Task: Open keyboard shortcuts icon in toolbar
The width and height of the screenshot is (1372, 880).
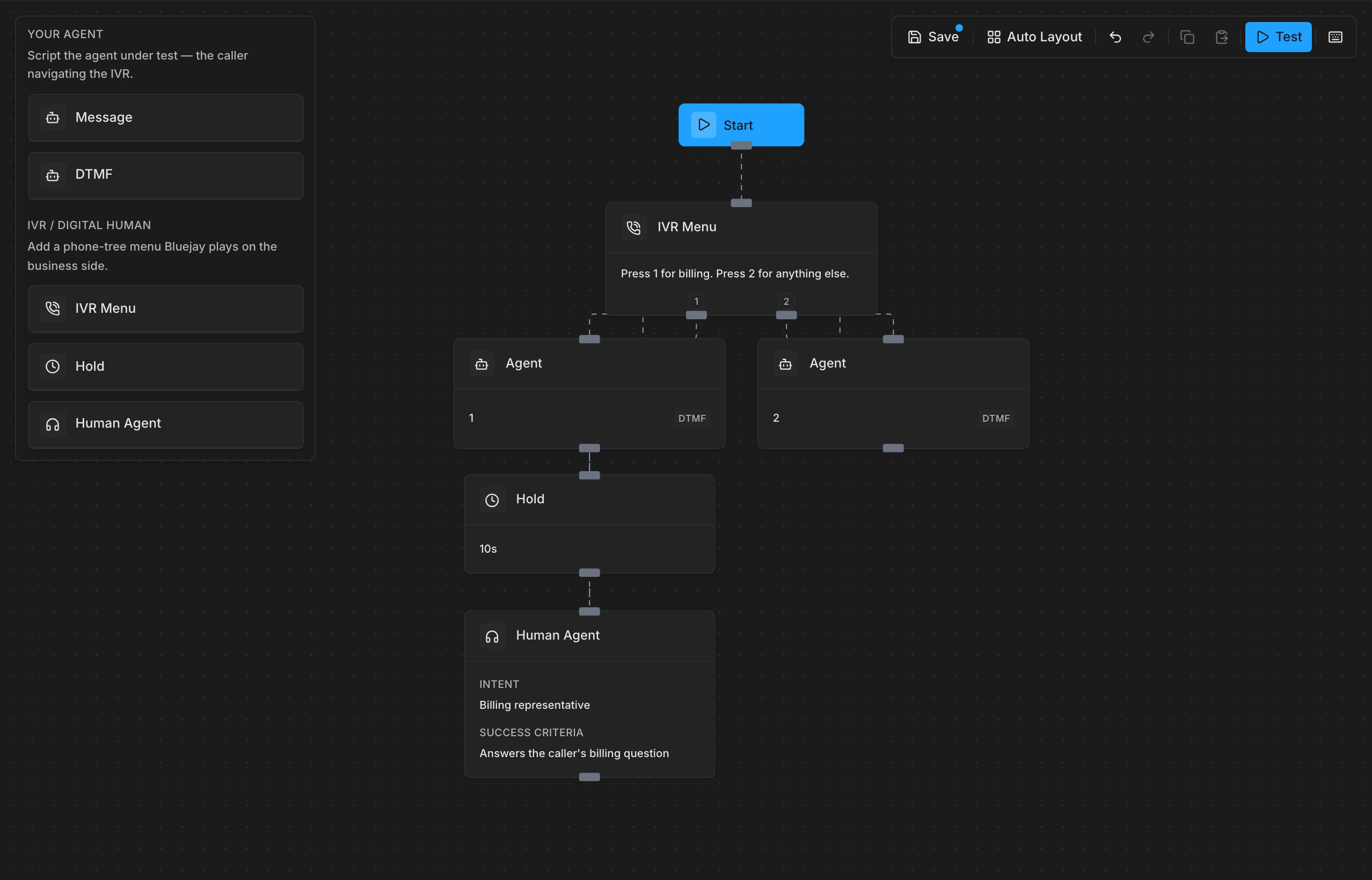Action: pyautogui.click(x=1335, y=37)
